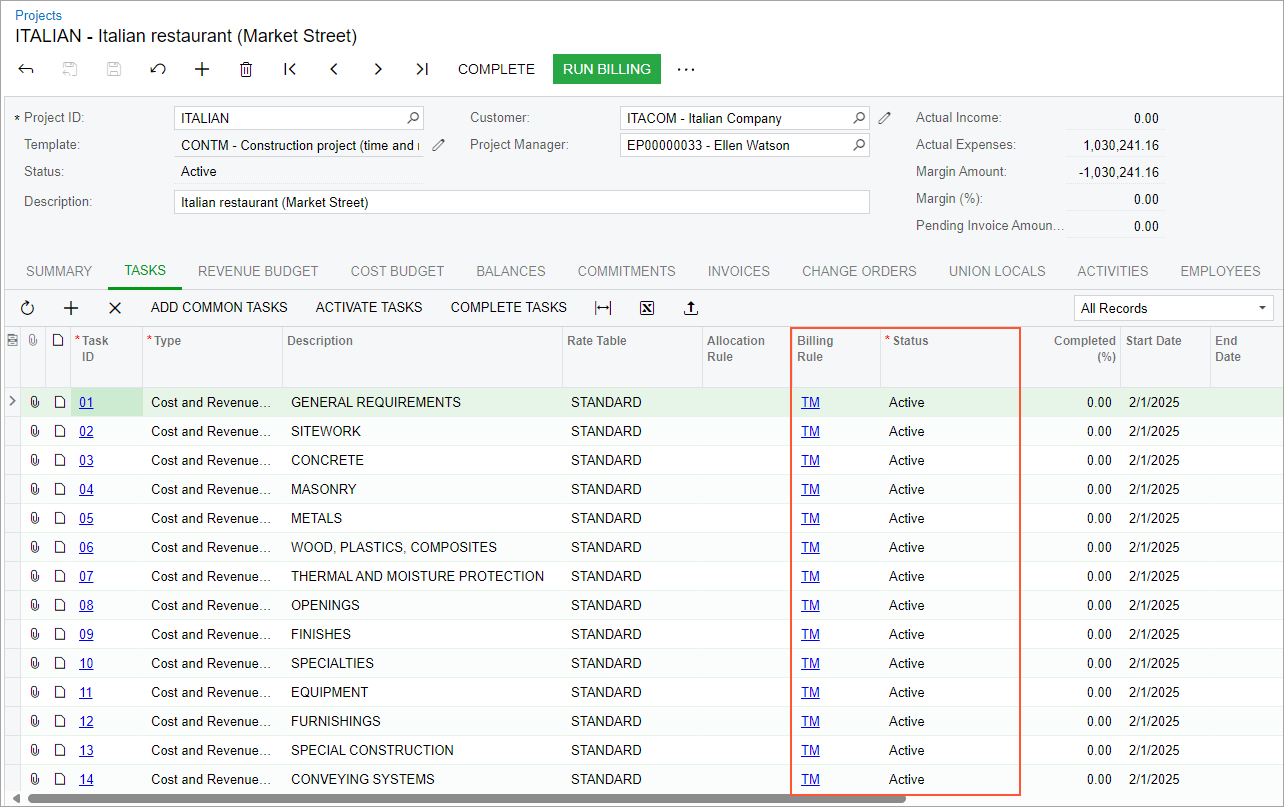Open the Project Manager lookup selector
Image resolution: width=1284 pixels, height=807 pixels.
(x=858, y=145)
